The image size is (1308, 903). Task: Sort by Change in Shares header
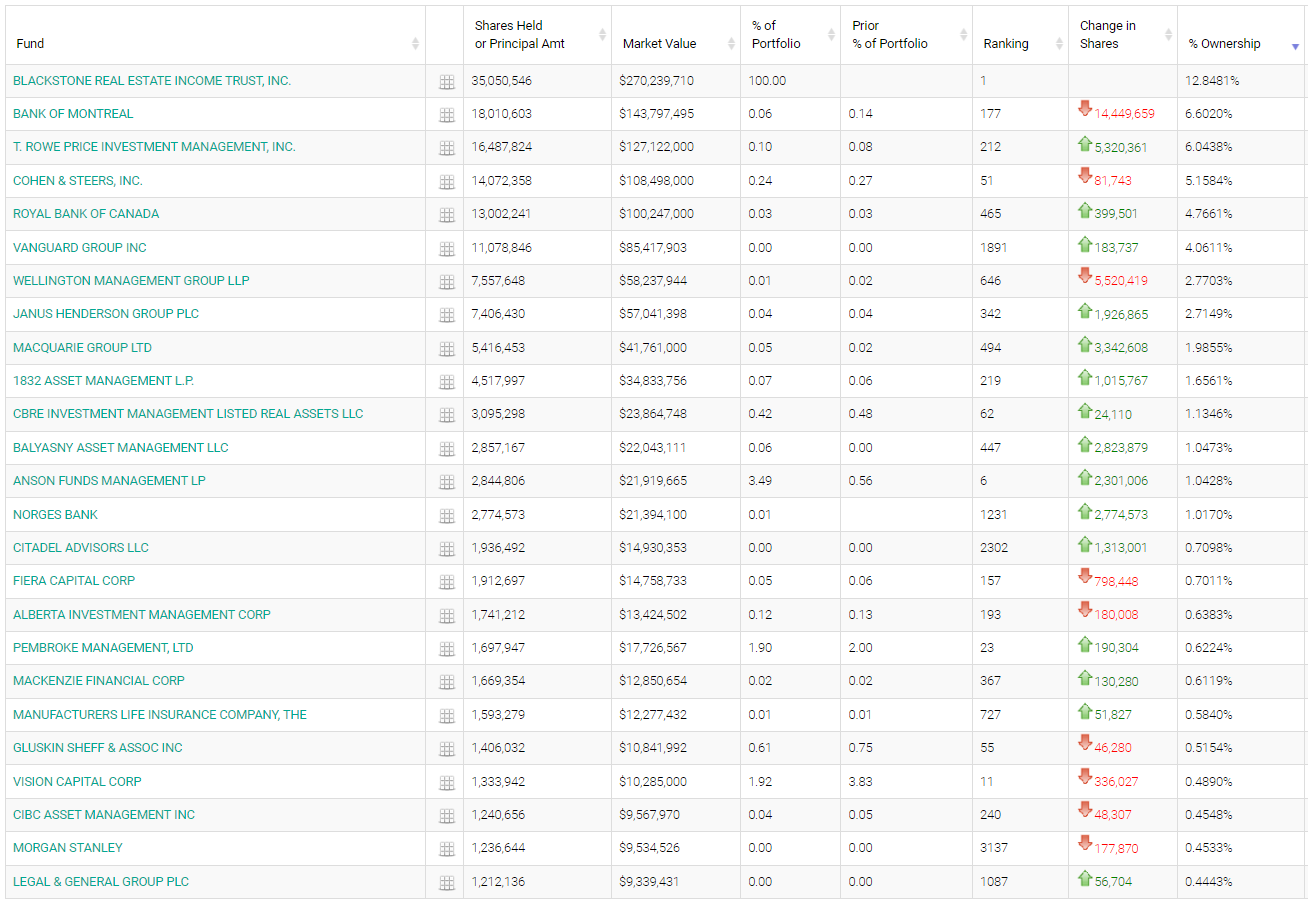click(x=1123, y=35)
